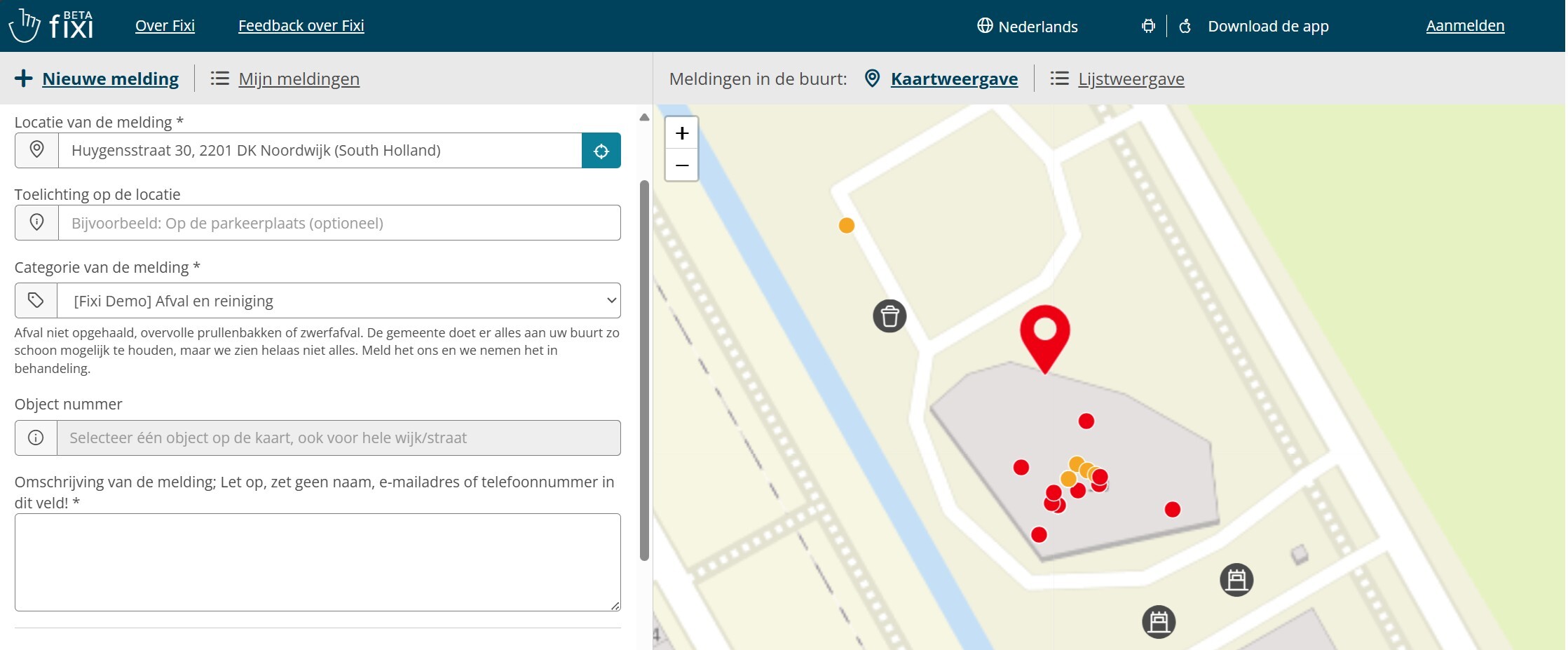Click the Aanmelden link

[1465, 26]
